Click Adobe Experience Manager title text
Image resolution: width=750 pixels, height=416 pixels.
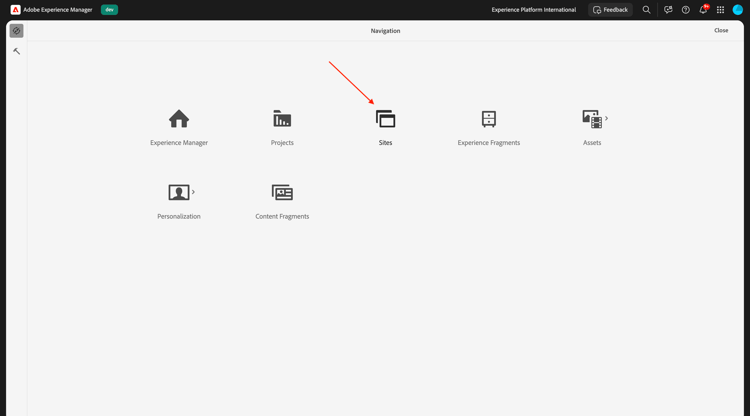coord(58,10)
